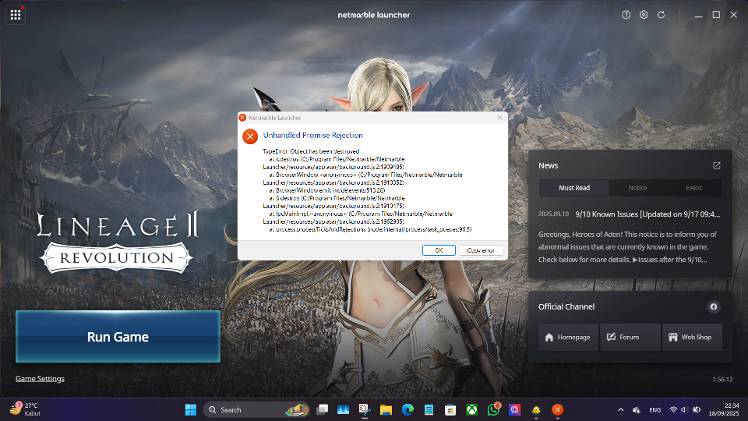Launch Microsoft Edge from taskbar
Viewport: 748px width, 421px height.
pos(407,410)
